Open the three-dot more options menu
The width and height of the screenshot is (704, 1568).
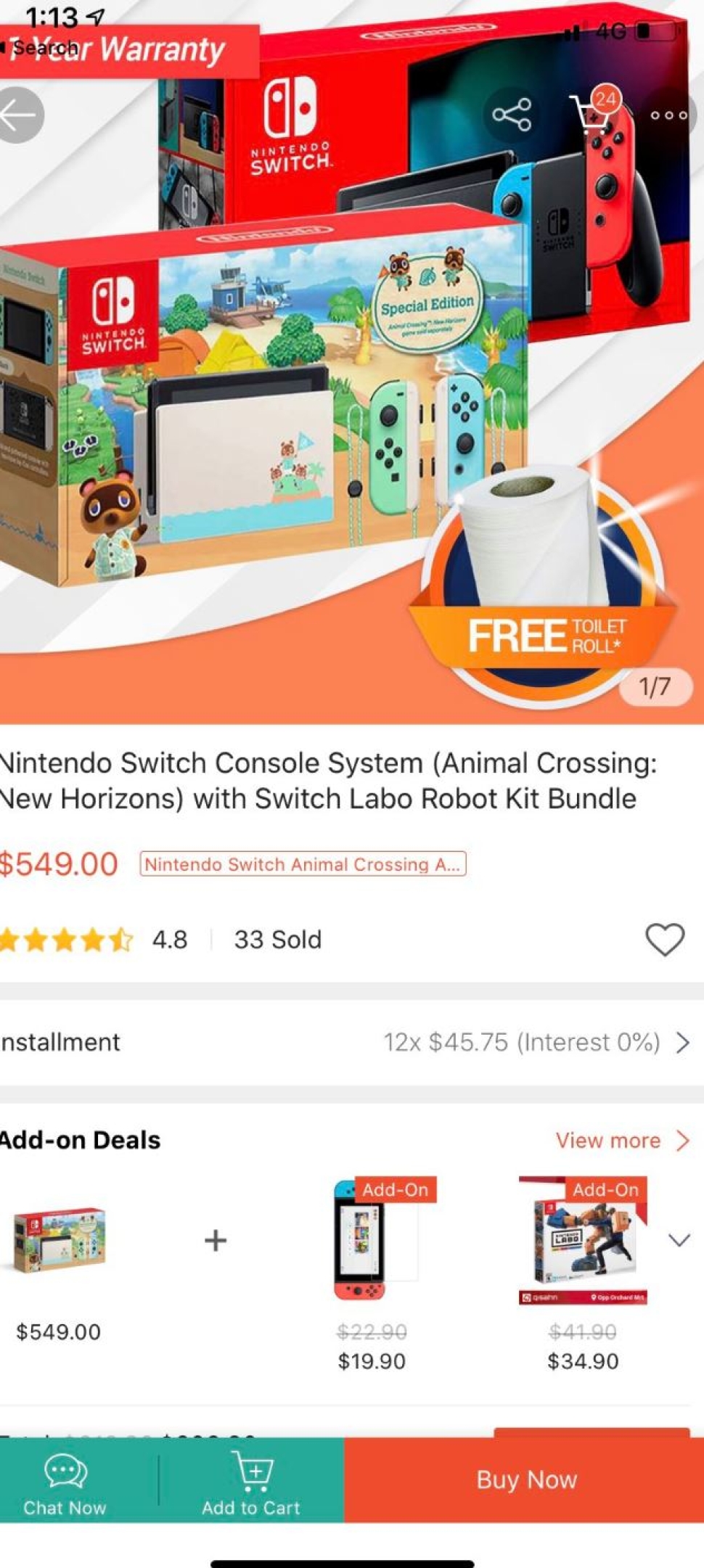pos(669,115)
